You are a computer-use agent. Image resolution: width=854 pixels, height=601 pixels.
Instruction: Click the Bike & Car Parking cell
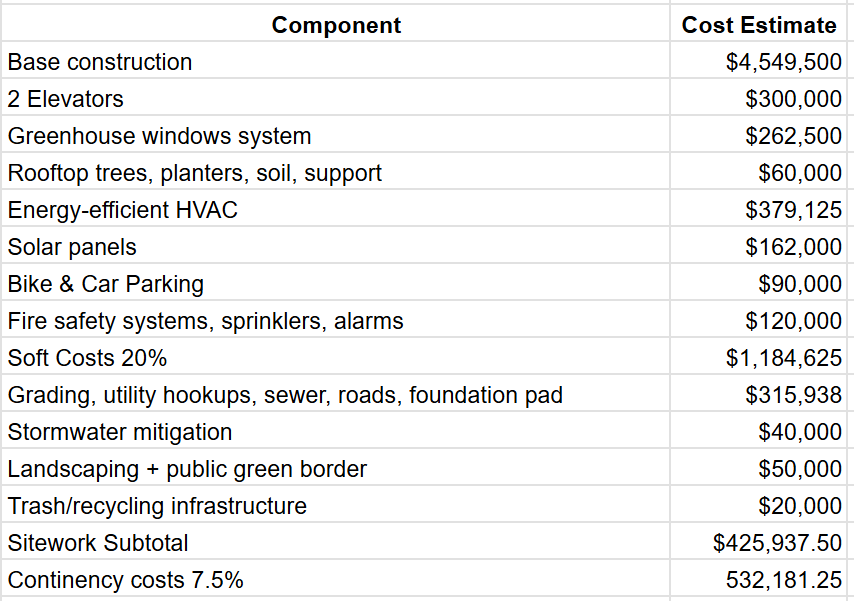(x=336, y=284)
